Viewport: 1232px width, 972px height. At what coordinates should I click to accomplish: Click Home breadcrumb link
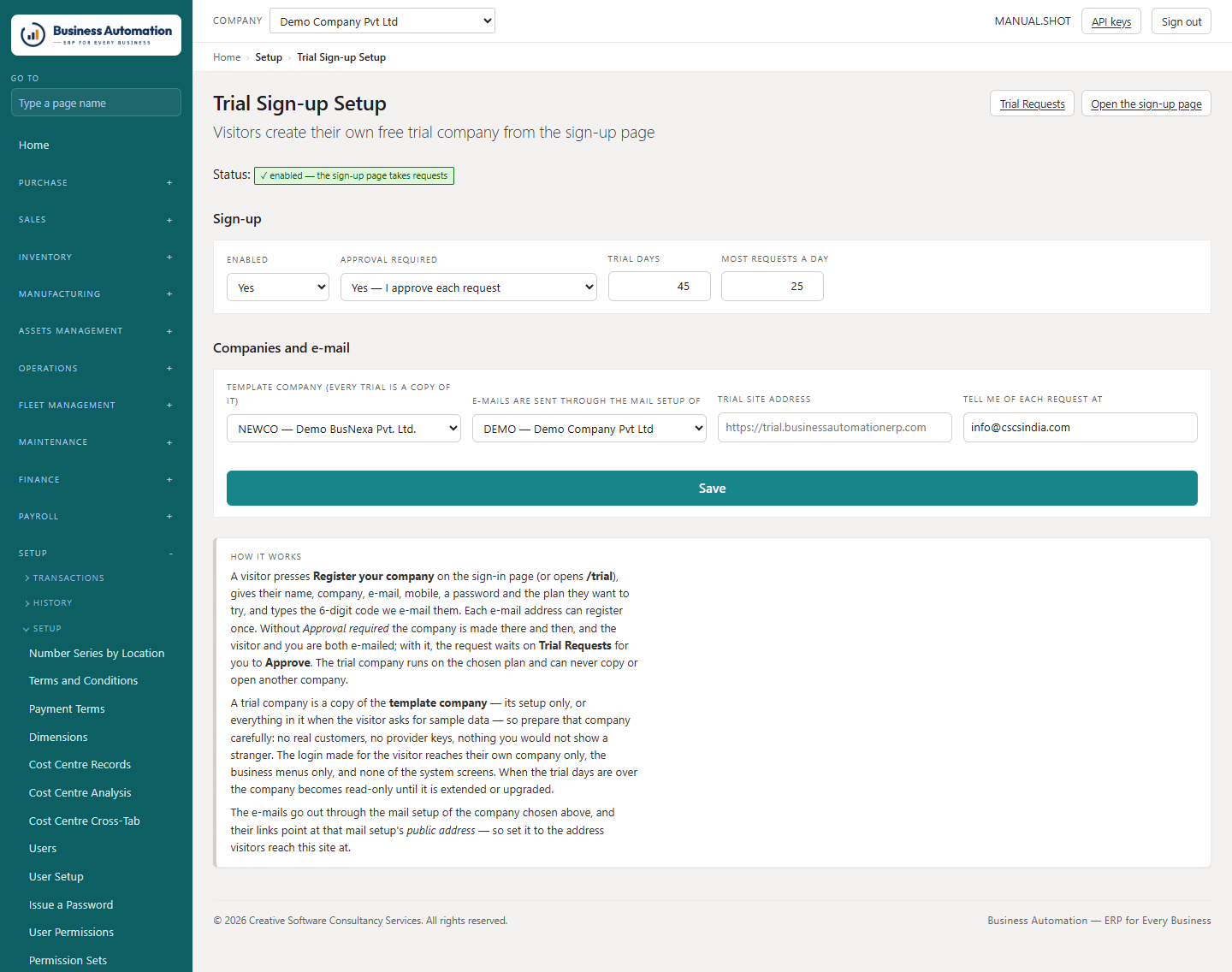(x=227, y=57)
